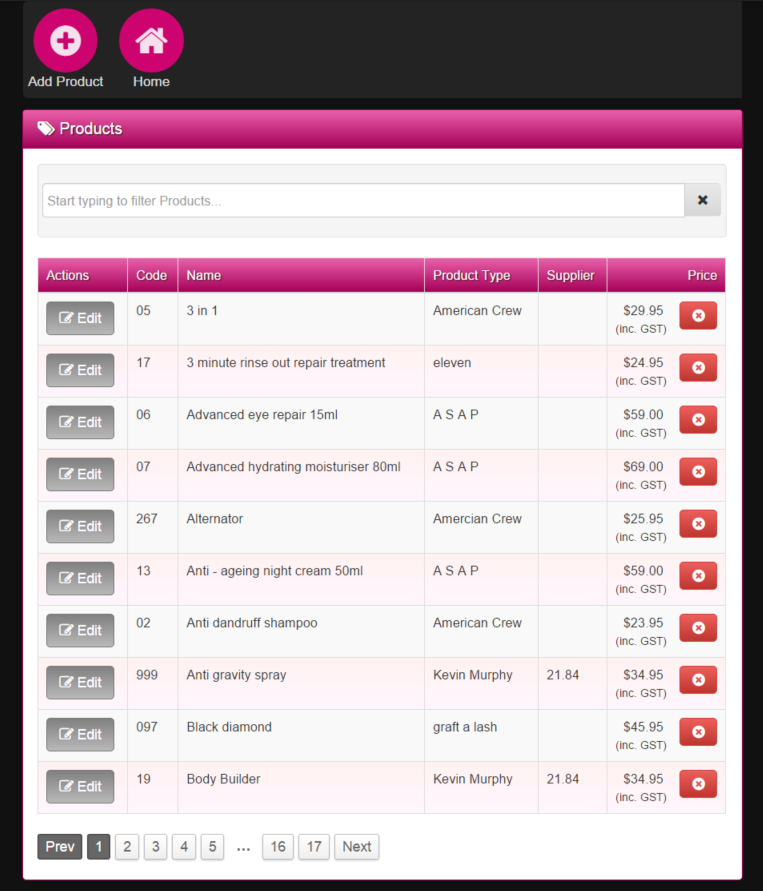This screenshot has height=891, width=763.
Task: Delete Advanced eye repair 15ml row
Action: (698, 419)
